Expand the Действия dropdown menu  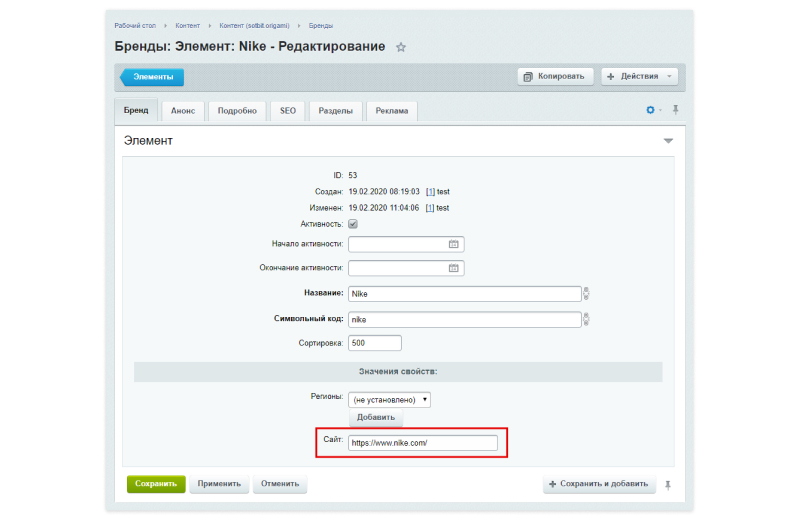point(639,77)
